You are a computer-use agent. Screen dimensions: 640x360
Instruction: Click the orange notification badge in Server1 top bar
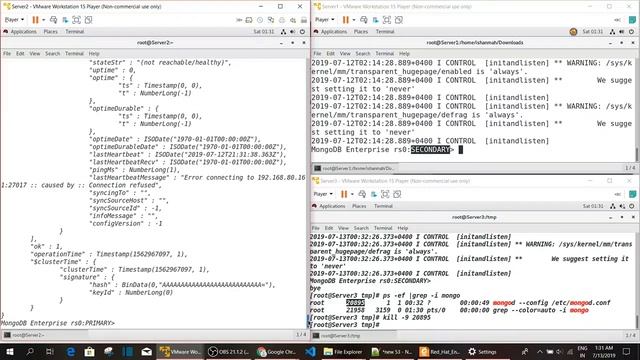[x=573, y=31]
